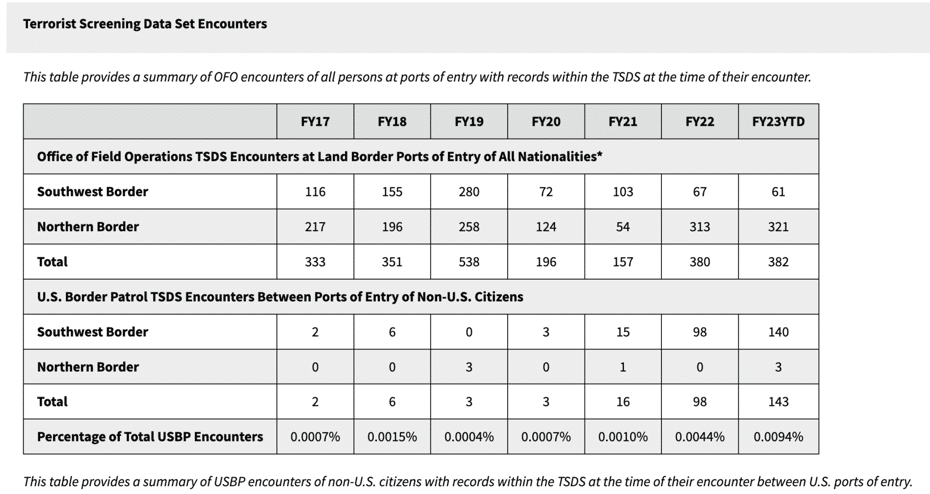930x494 pixels.
Task: Select the FY17 column header
Action: pos(315,122)
